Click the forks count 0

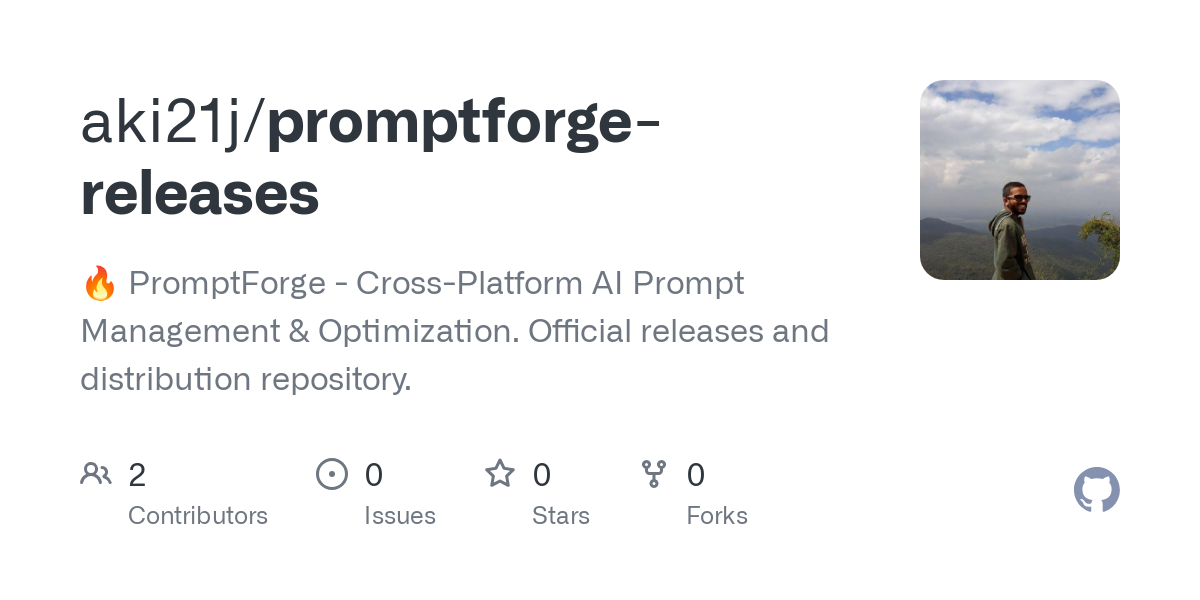(x=696, y=475)
